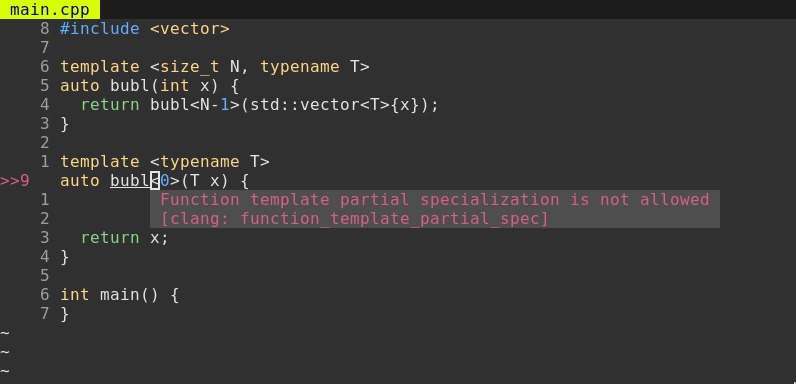Click size_t in the first template line

[x=189, y=67]
